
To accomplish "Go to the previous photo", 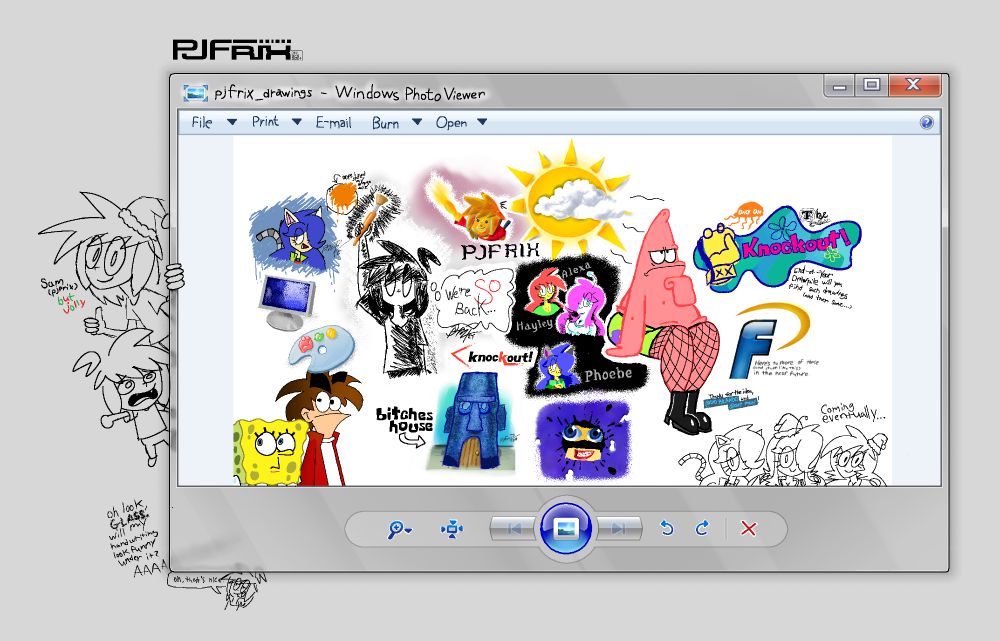I will tap(514, 528).
